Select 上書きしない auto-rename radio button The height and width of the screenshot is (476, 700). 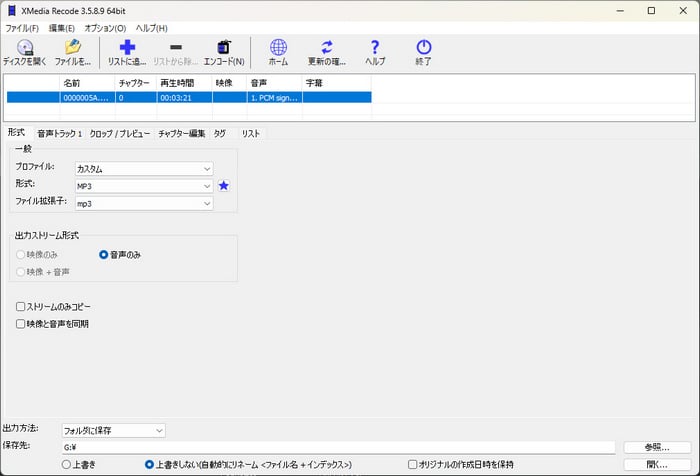coord(150,464)
